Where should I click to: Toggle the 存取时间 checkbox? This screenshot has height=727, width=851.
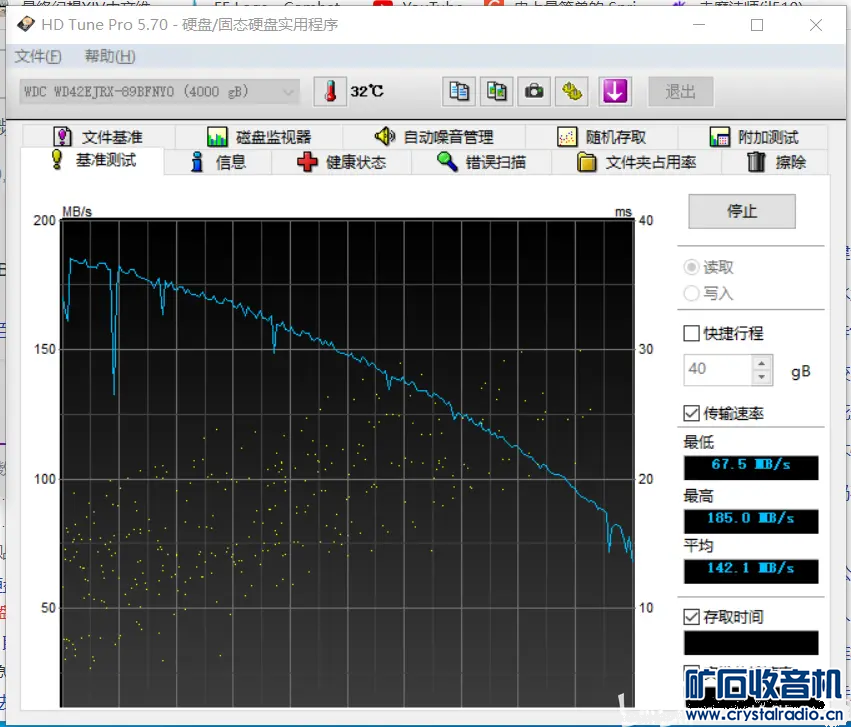tap(691, 617)
